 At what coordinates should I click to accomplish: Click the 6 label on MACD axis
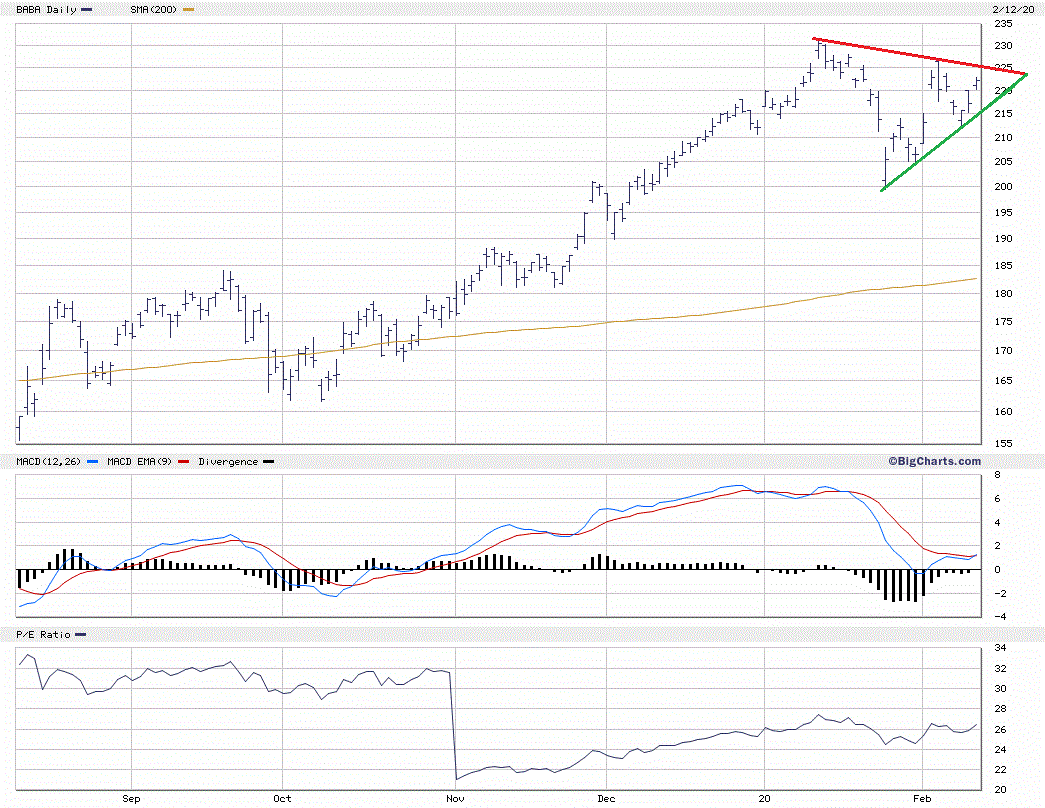tap(997, 499)
